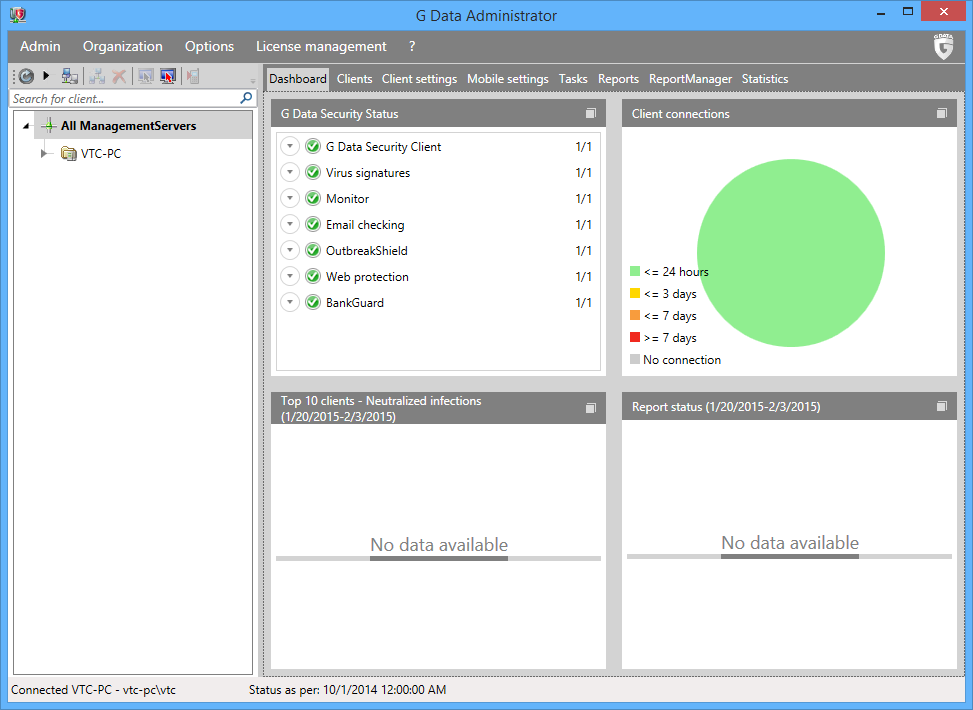
Task: Maximize the Report status panel
Action: [942, 407]
